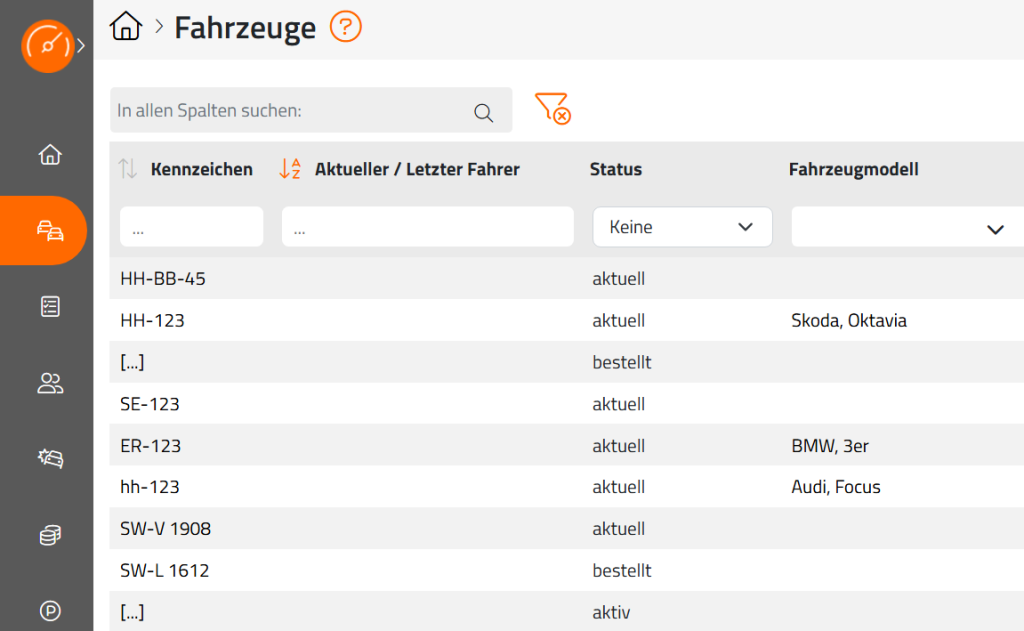Click the 'Audi, Focus' model cell

click(x=836, y=487)
